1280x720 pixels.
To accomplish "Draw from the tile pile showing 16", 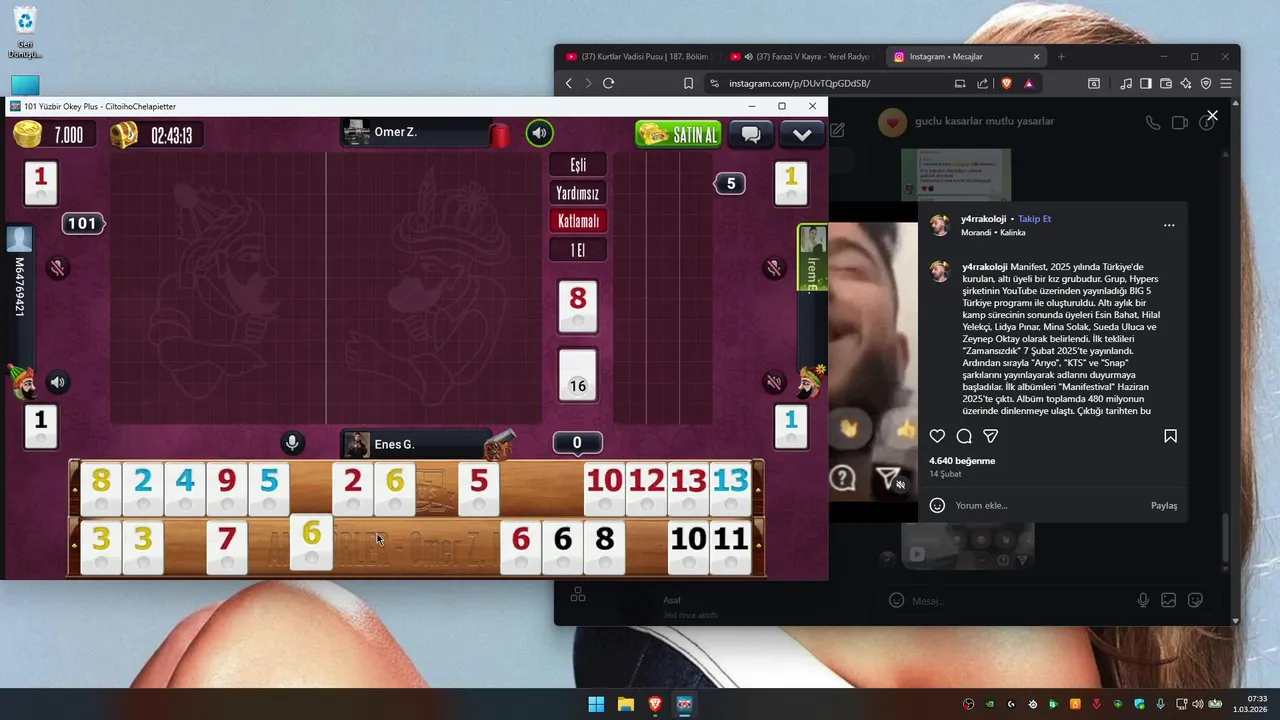I will pos(578,375).
